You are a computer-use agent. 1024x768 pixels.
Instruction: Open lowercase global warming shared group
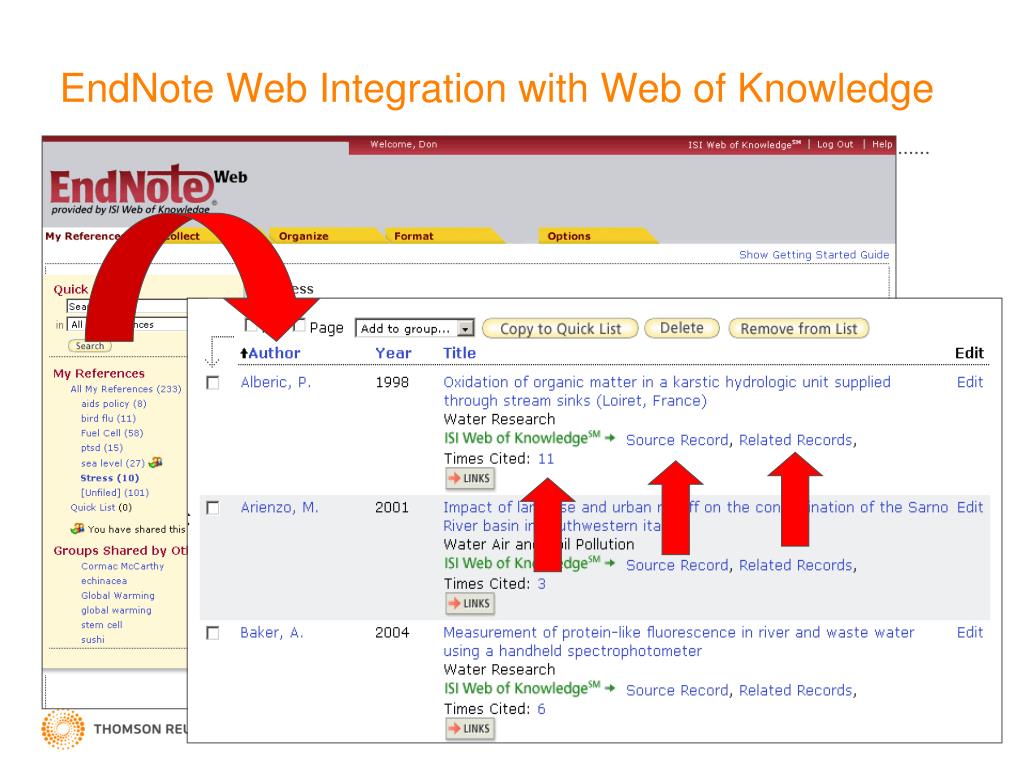(x=116, y=611)
